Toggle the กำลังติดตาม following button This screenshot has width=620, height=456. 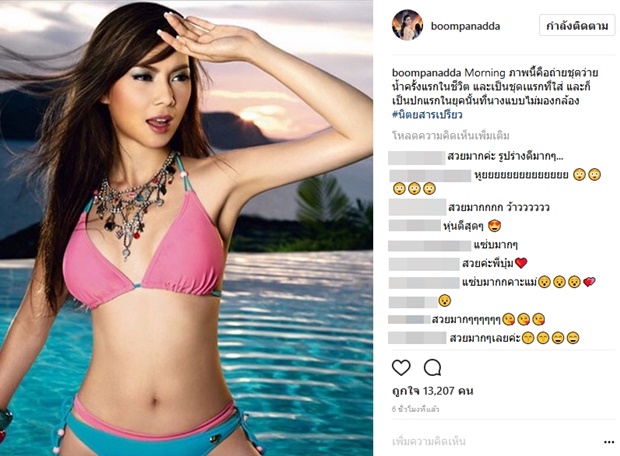(x=577, y=26)
